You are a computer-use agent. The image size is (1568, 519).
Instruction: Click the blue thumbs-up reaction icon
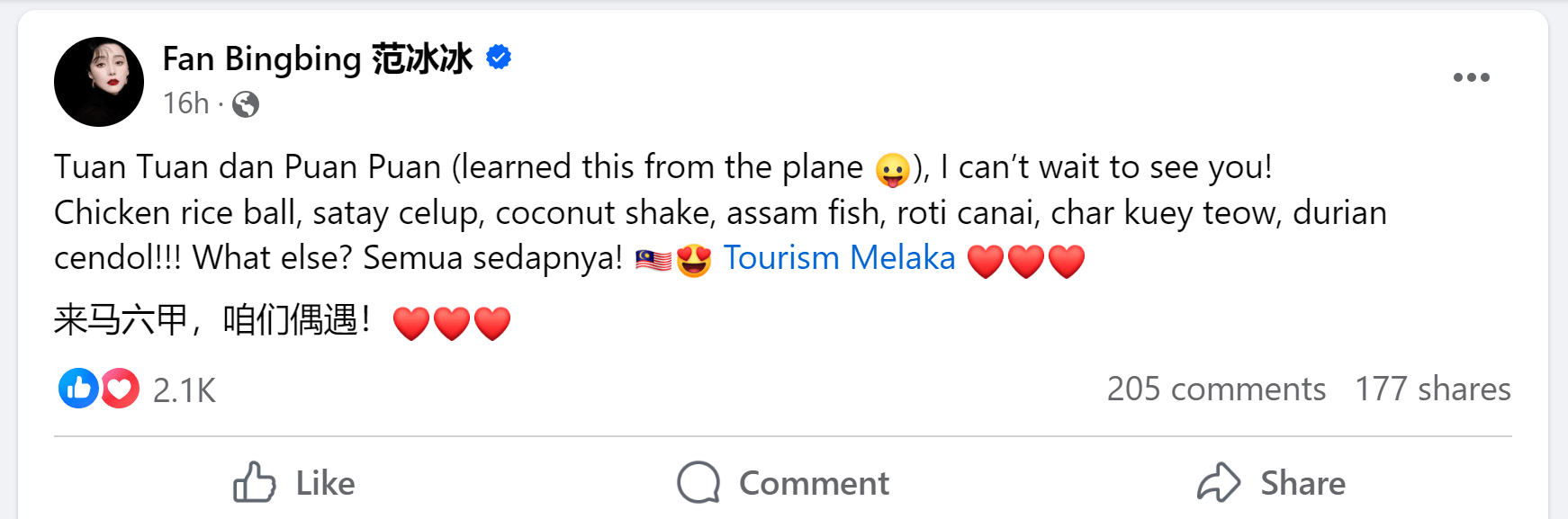78,389
